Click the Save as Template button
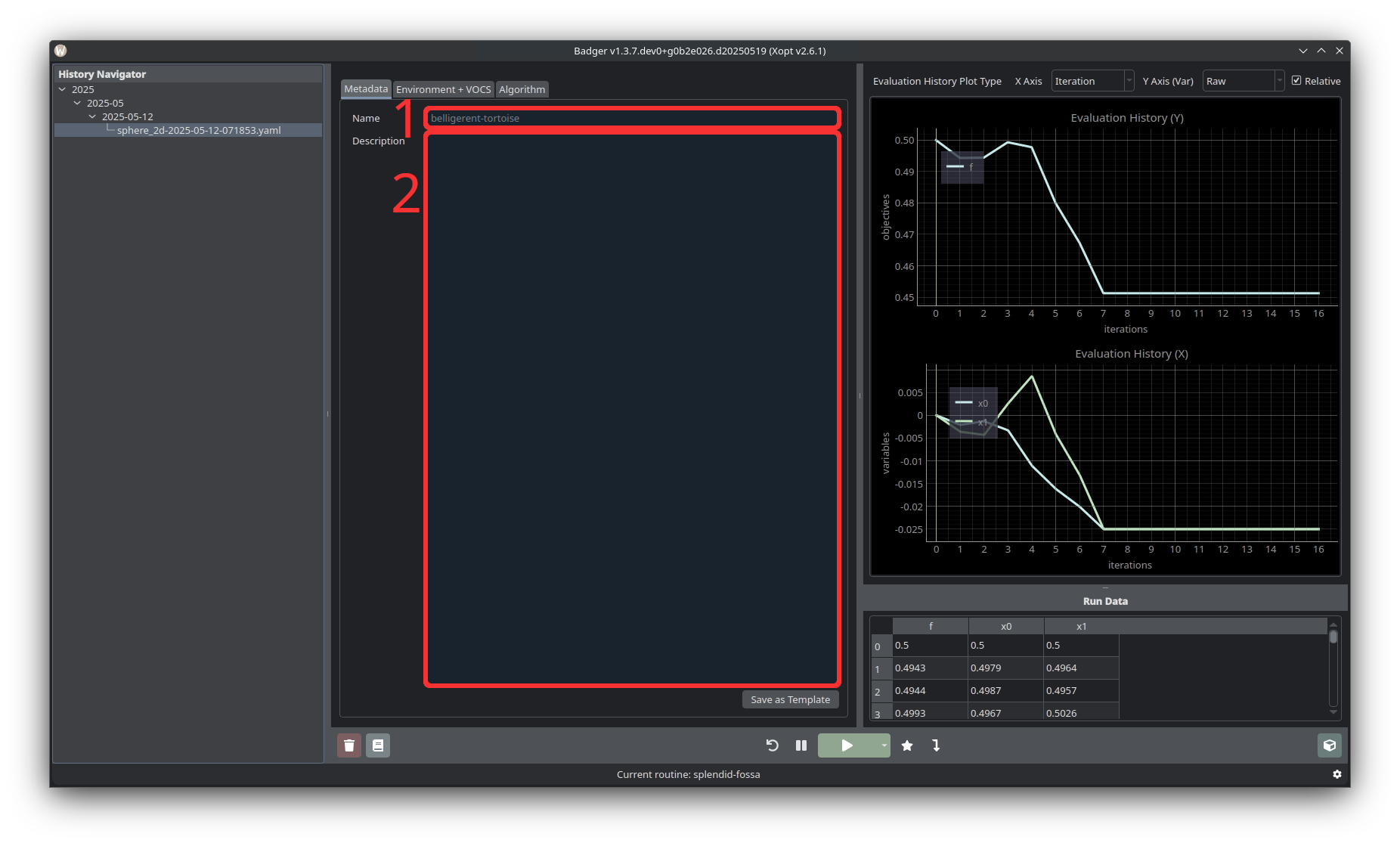 coord(790,699)
